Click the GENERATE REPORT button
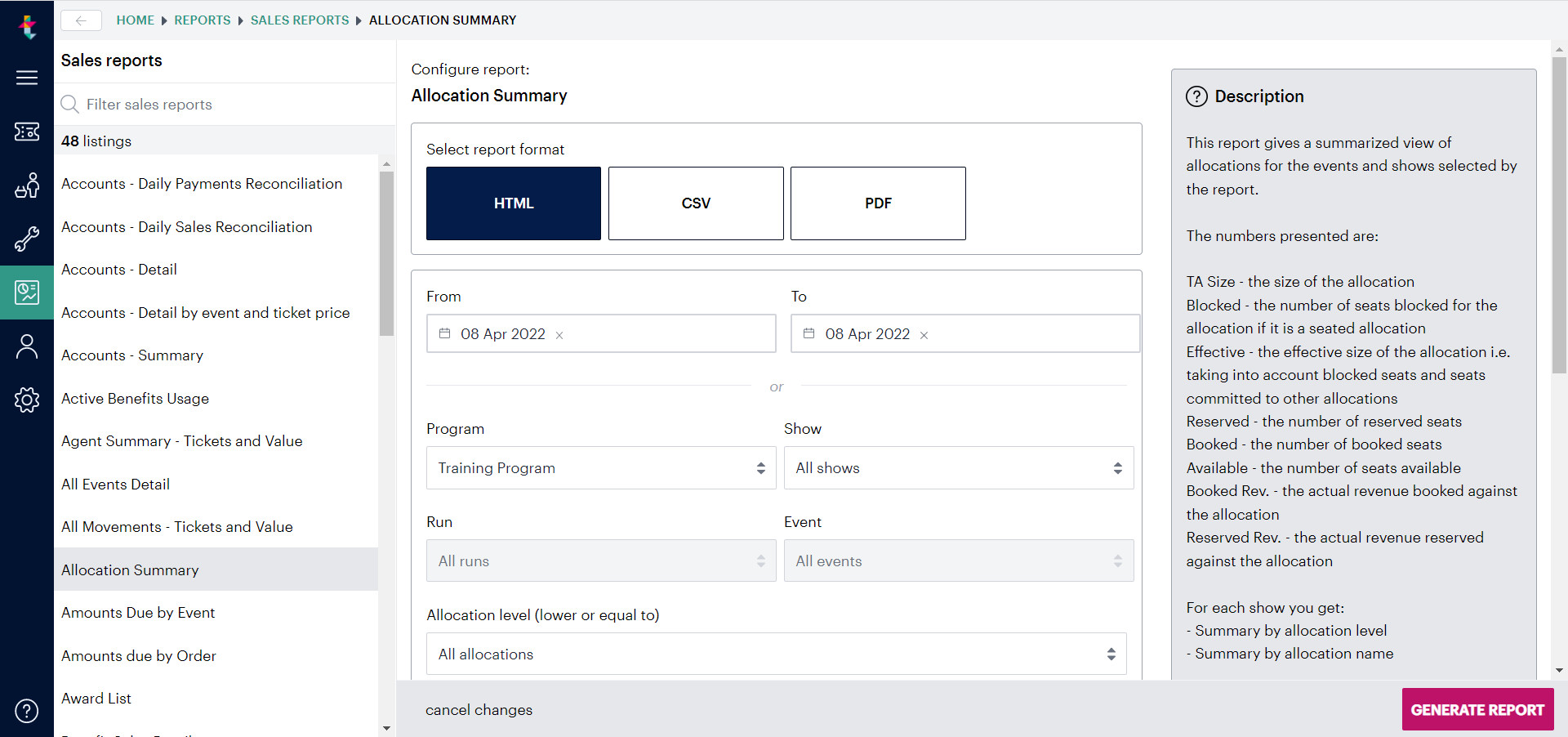 1477,709
